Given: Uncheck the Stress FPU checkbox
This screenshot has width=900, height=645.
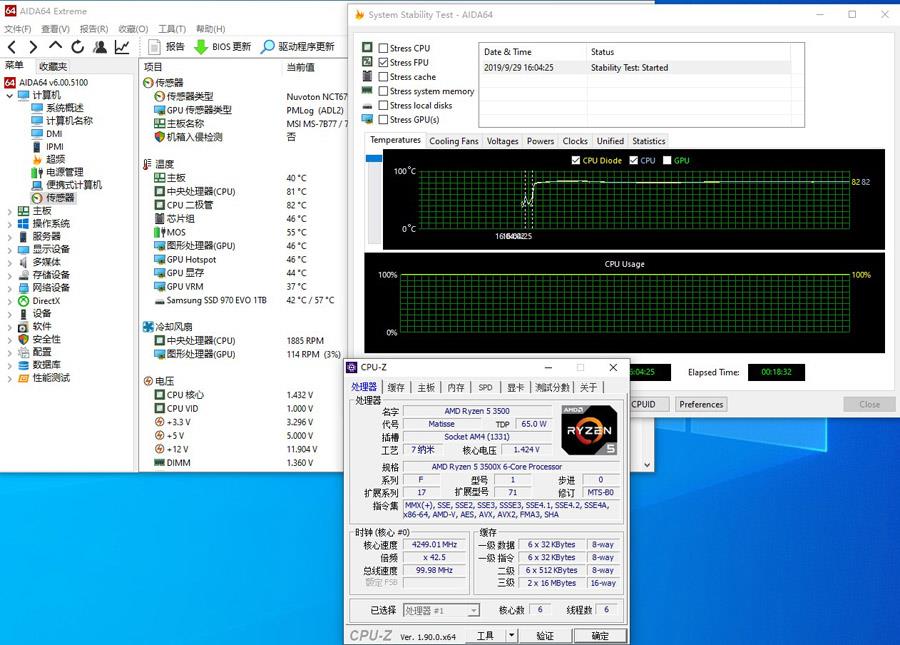Looking at the screenshot, I should [383, 63].
